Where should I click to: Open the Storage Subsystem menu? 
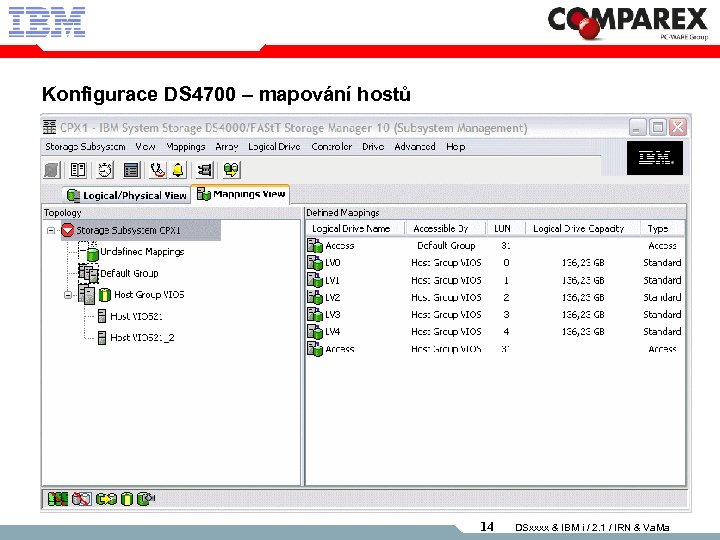coord(85,147)
